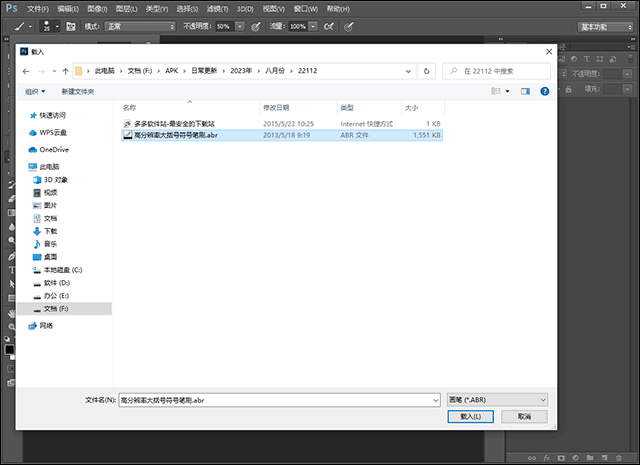
Task: Select WPS云盘 in the sidebar
Action: point(53,133)
